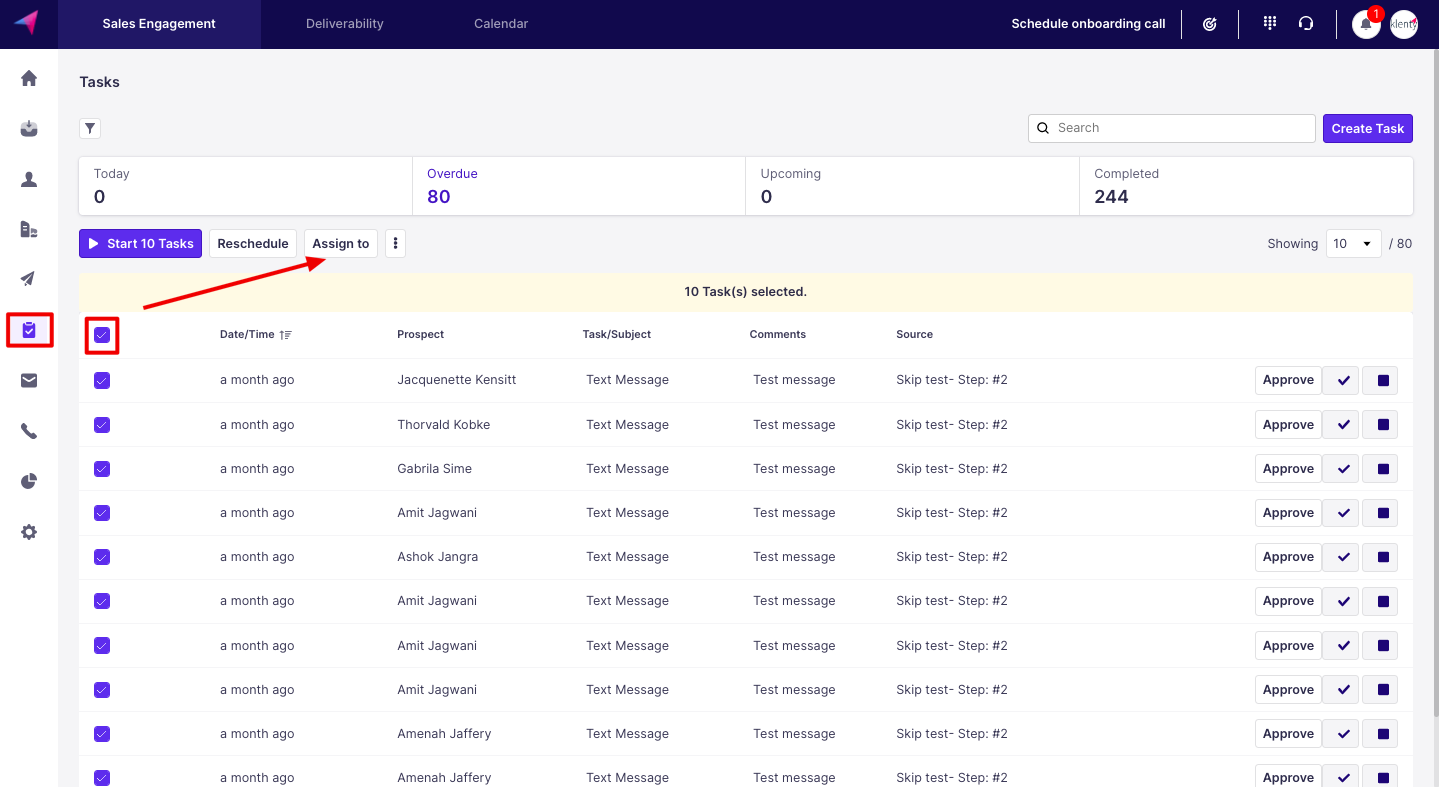Mark Thorvald Kobke task as done (checkmark)

(x=1342, y=425)
